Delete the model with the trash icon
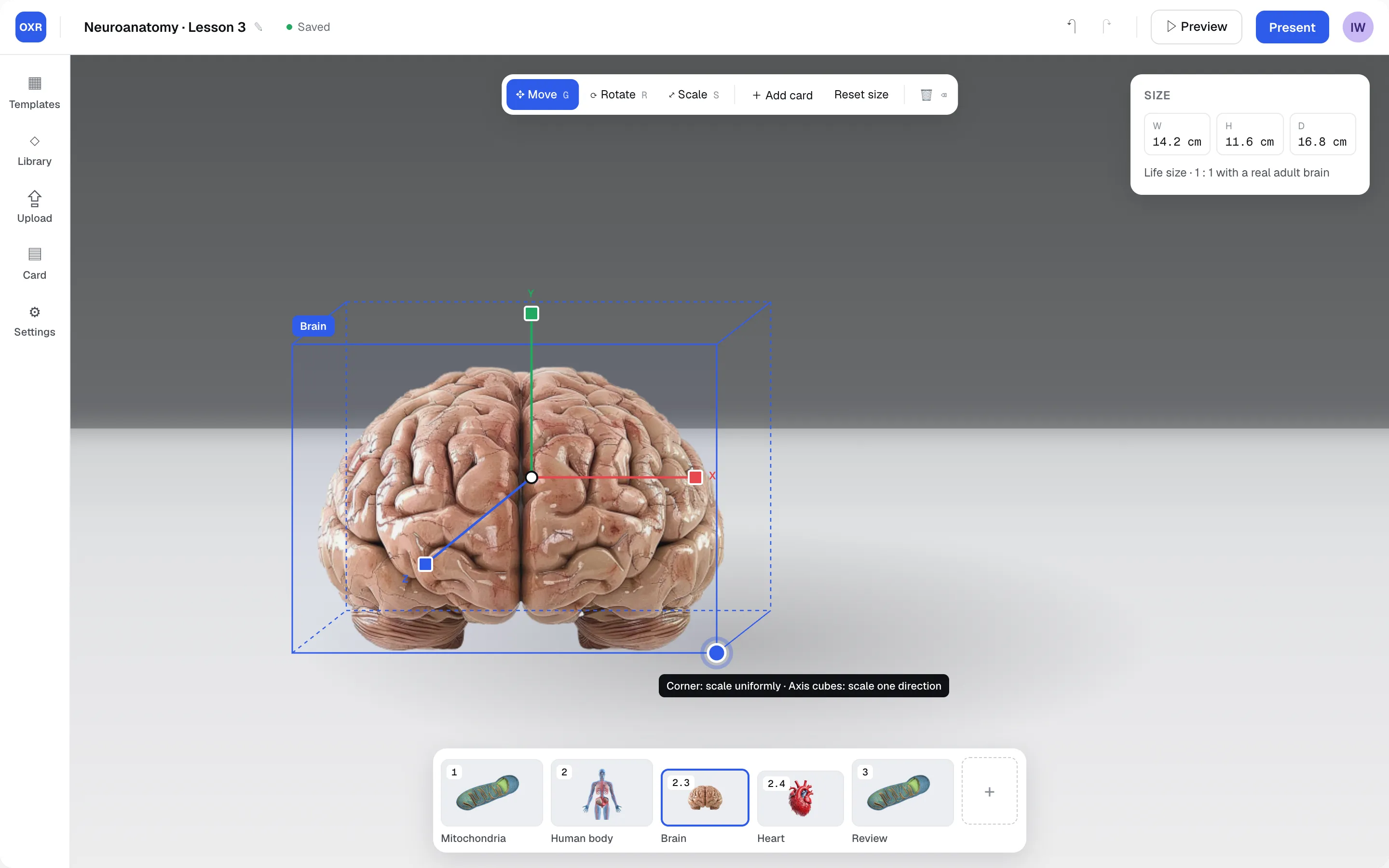 click(x=926, y=95)
